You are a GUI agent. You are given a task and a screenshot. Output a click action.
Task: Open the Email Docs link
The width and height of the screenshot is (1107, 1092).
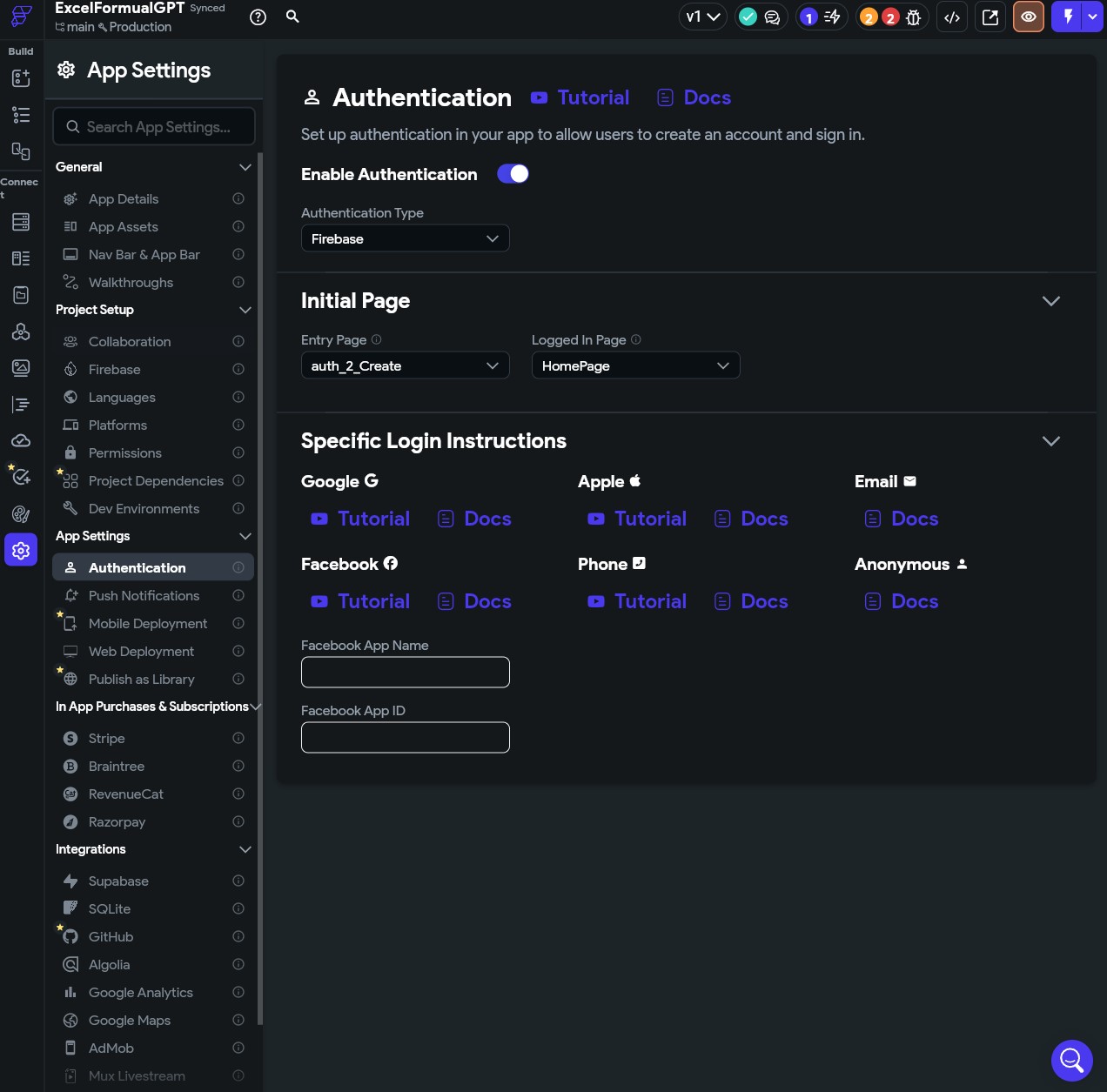tap(902, 519)
